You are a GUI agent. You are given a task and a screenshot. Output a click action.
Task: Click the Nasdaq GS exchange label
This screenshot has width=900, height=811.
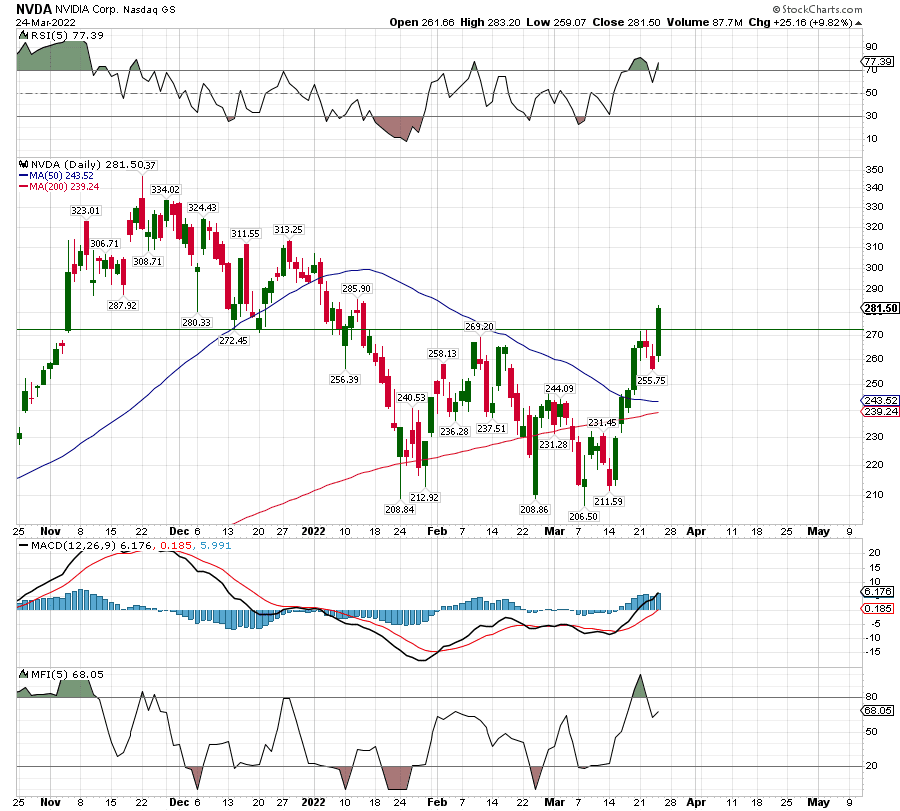149,10
